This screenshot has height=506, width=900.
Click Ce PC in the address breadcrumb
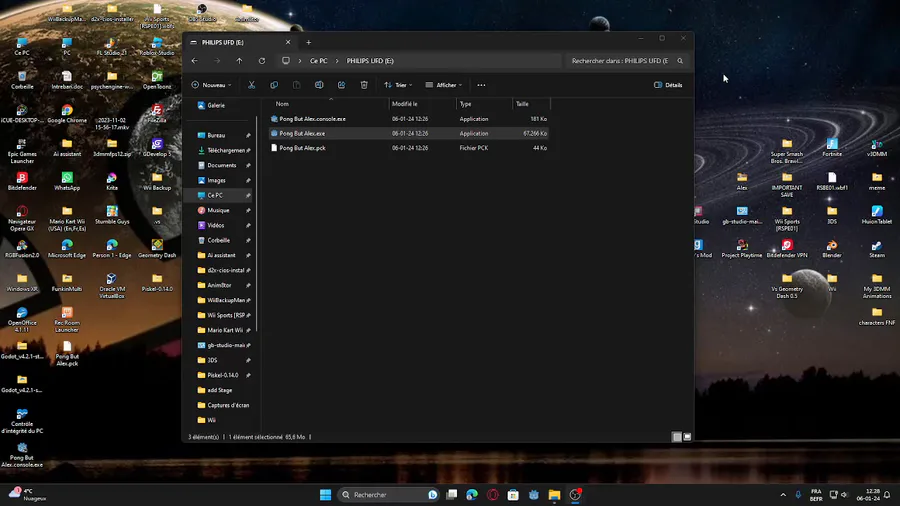click(x=319, y=61)
